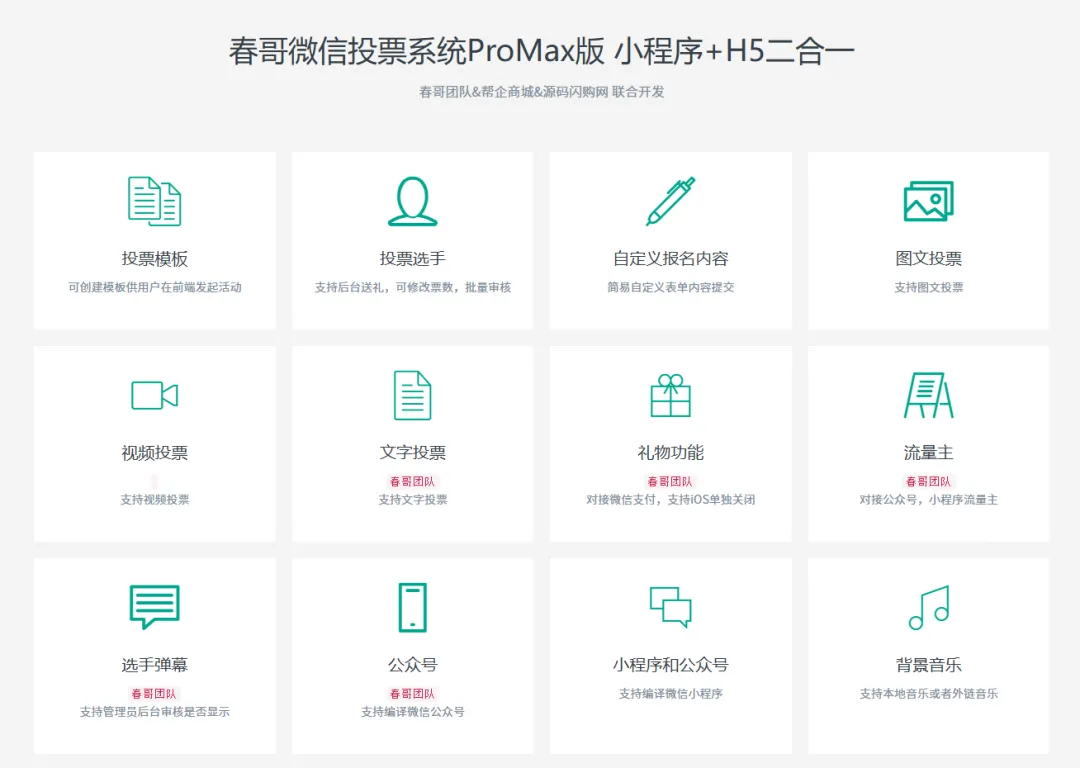Click the document icon above 文字投票
Image resolution: width=1080 pixels, height=768 pixels.
[x=413, y=395]
